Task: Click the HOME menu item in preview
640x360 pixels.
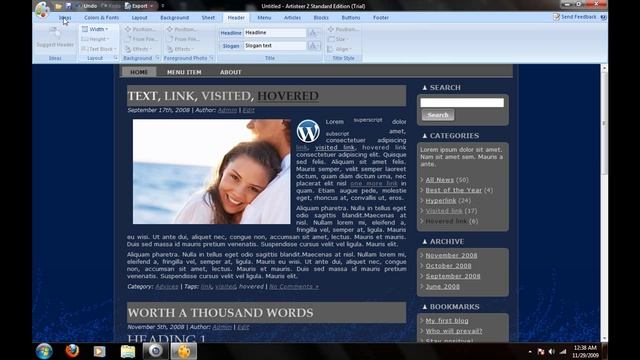Action: click(x=139, y=72)
